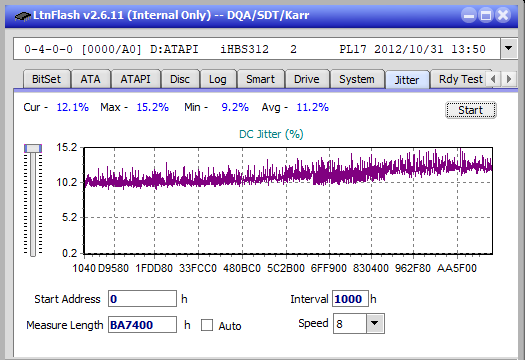This screenshot has height=360, width=525.
Task: Click the vertical scale slider thumb
Action: pos(33,148)
